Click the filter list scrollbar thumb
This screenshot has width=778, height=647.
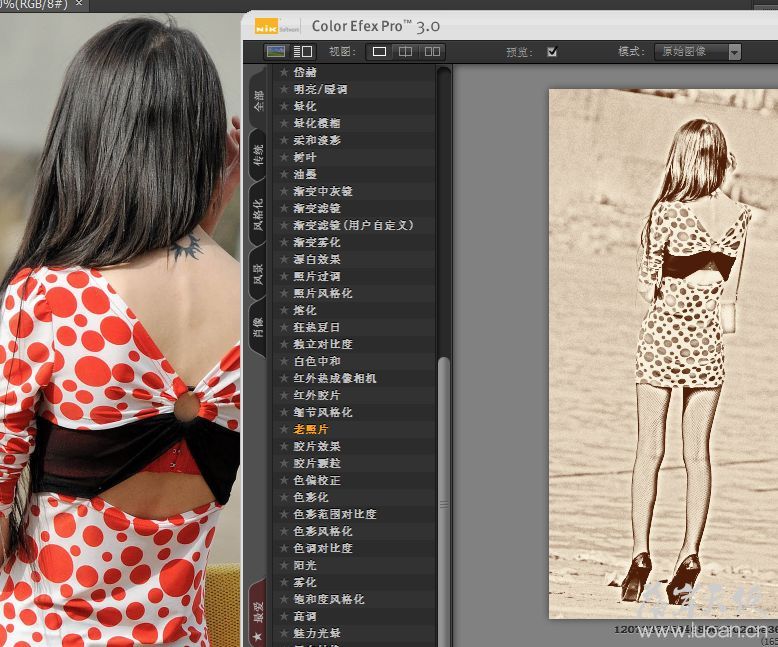pyautogui.click(x=444, y=501)
